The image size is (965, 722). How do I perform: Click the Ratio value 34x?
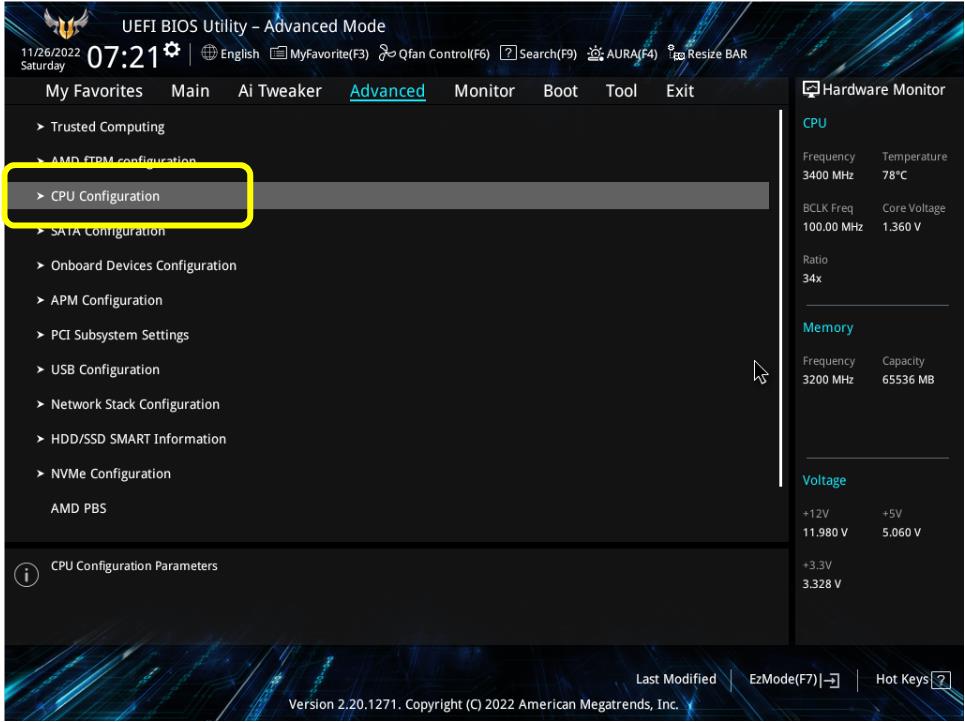(x=812, y=279)
